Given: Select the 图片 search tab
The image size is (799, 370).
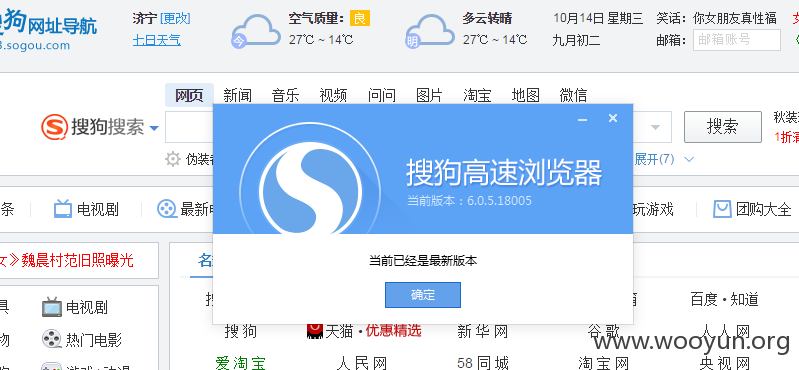Looking at the screenshot, I should [x=430, y=95].
